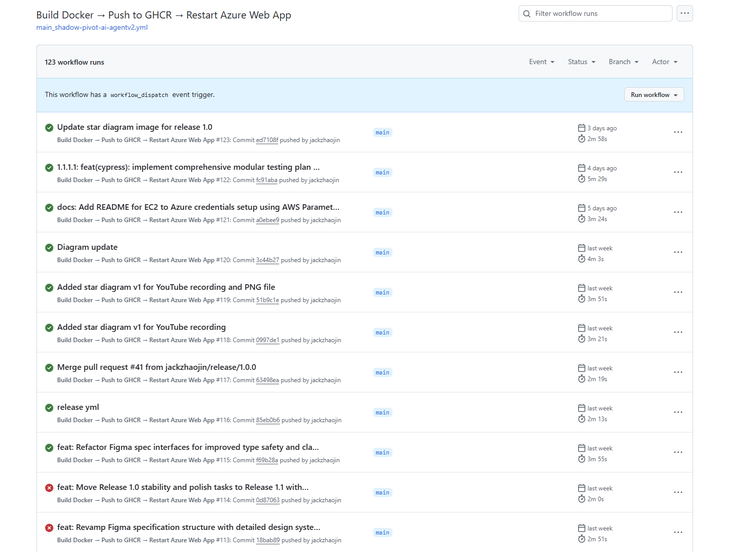750x552 pixels.
Task: Open menu for failed run #114
Action: (678, 492)
